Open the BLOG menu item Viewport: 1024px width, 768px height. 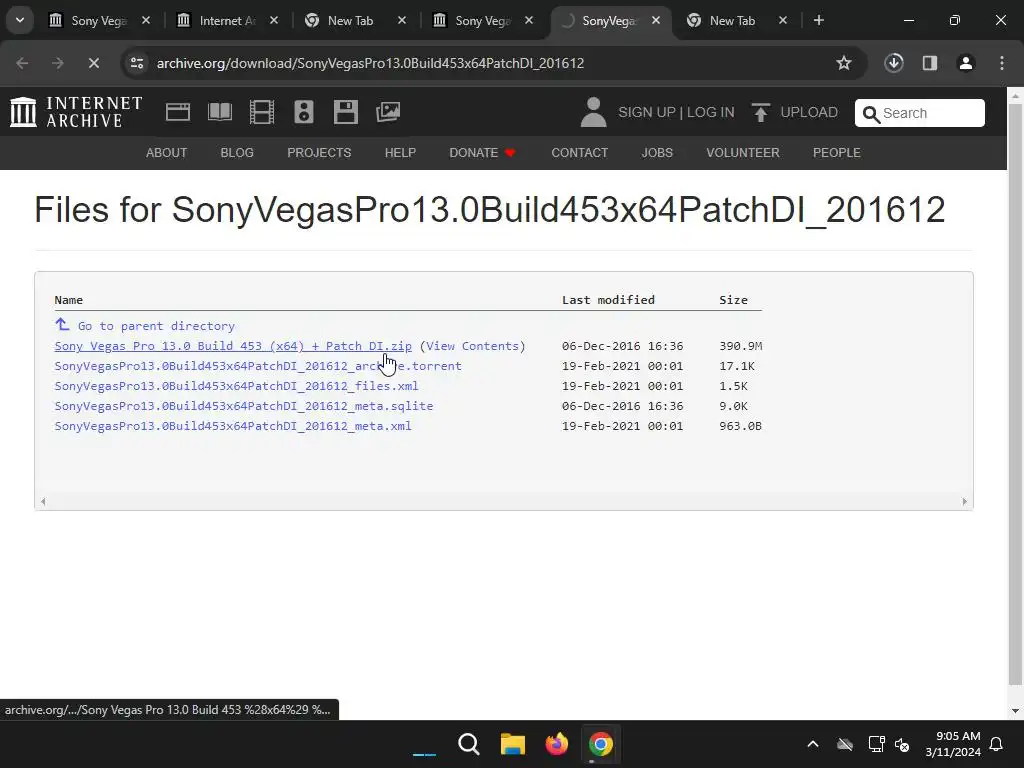237,153
